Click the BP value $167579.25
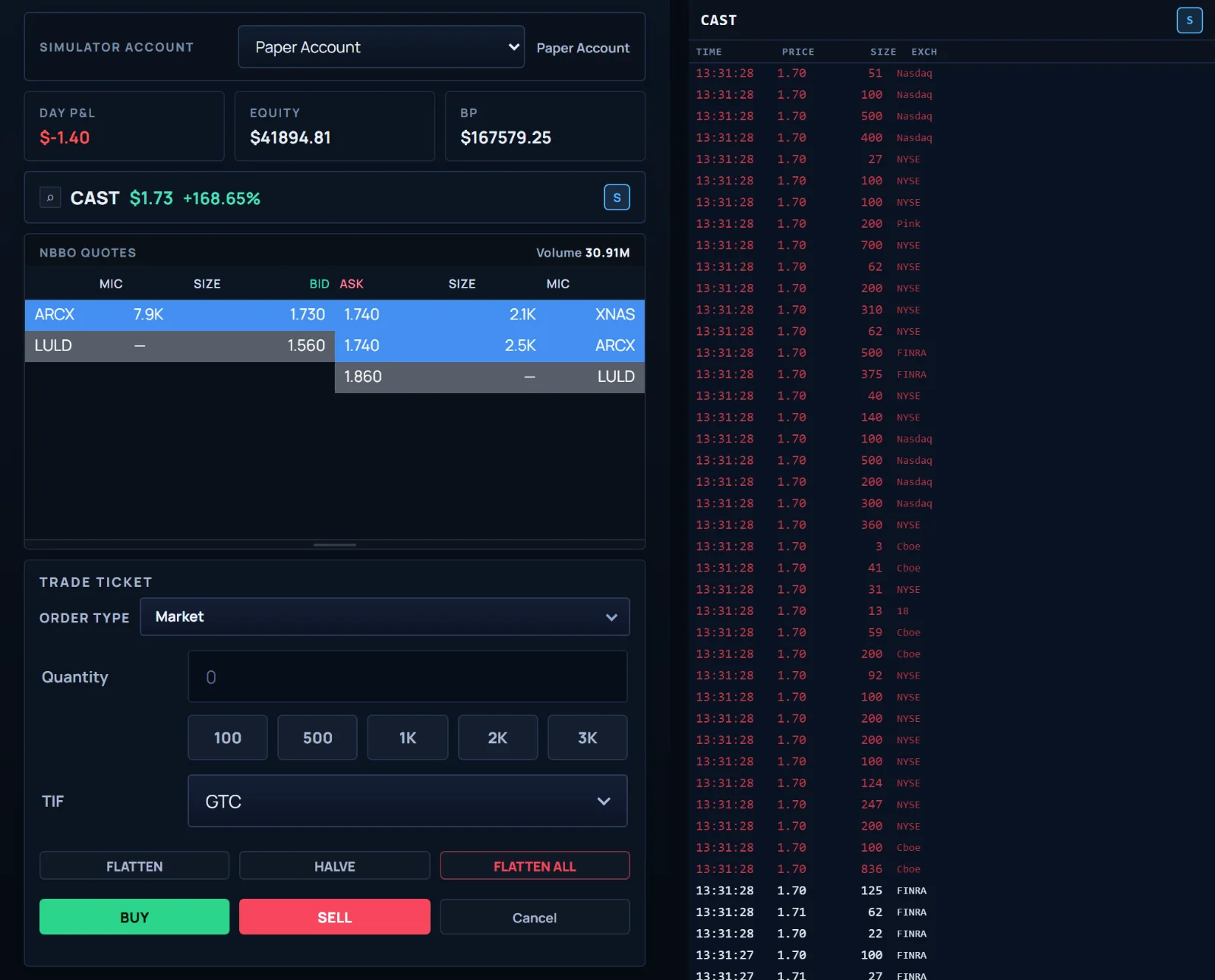The height and width of the screenshot is (980, 1215). tap(506, 137)
